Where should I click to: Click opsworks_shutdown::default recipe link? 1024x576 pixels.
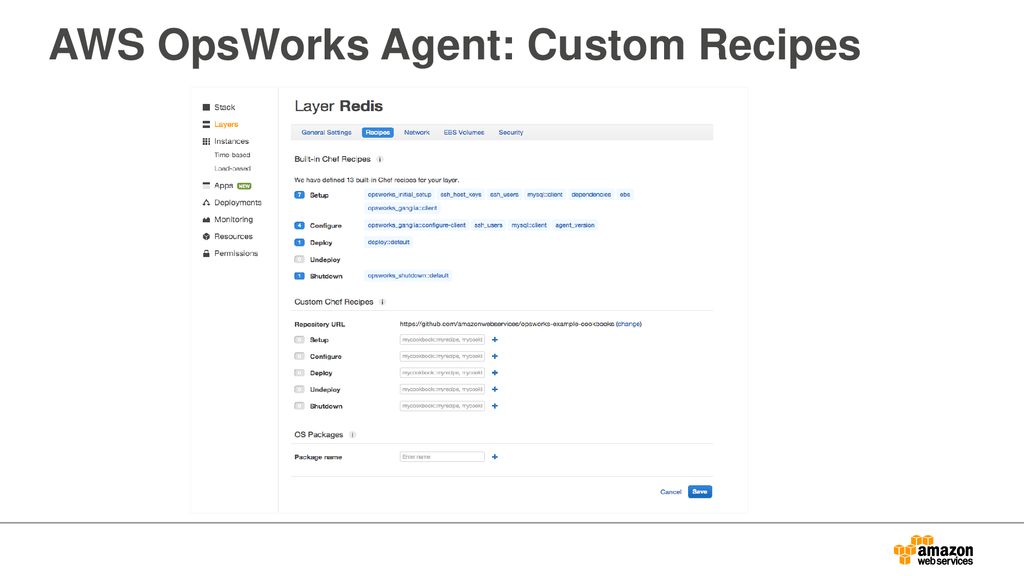coord(408,276)
